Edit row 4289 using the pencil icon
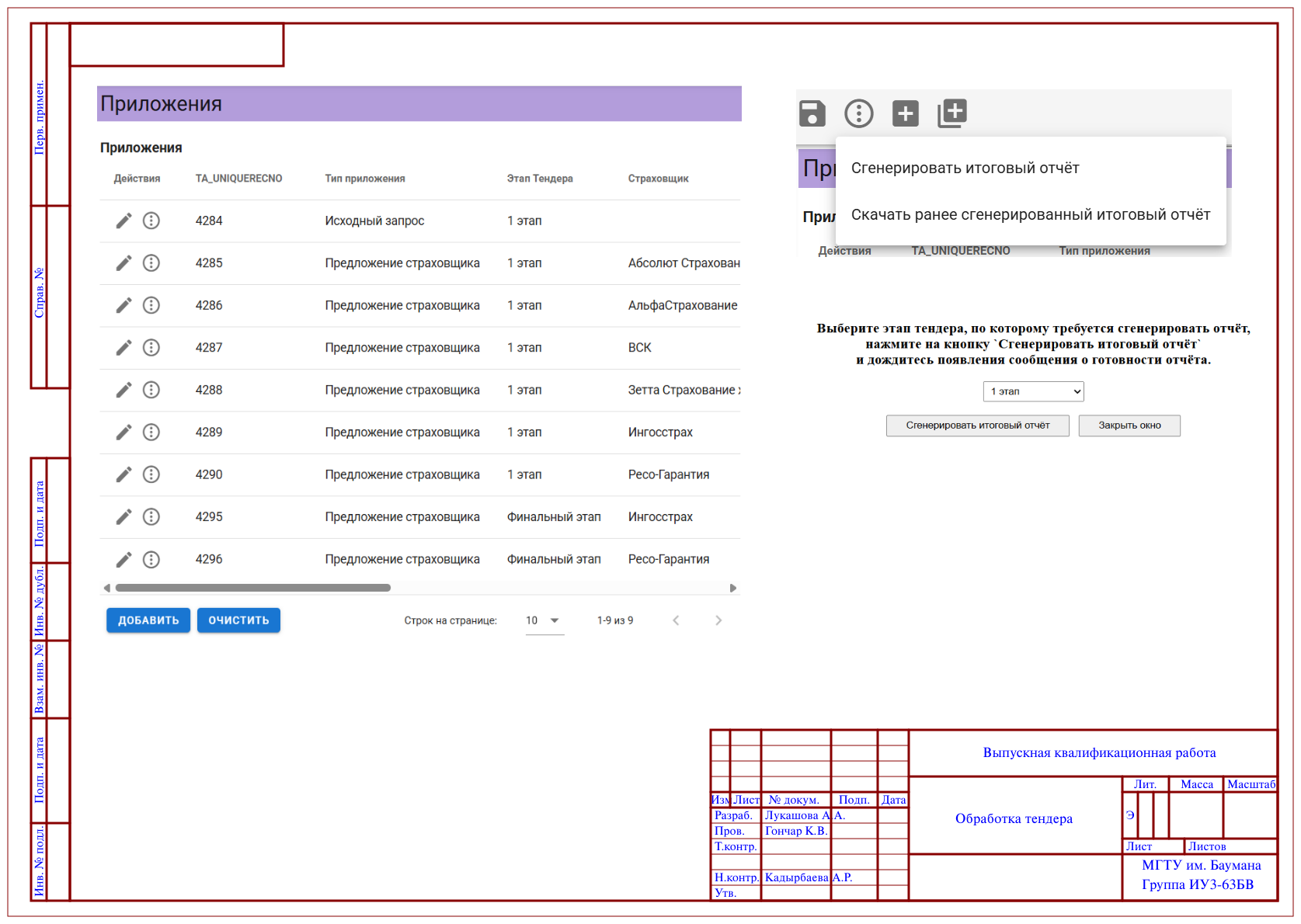The height and width of the screenshot is (924, 1301). [123, 432]
